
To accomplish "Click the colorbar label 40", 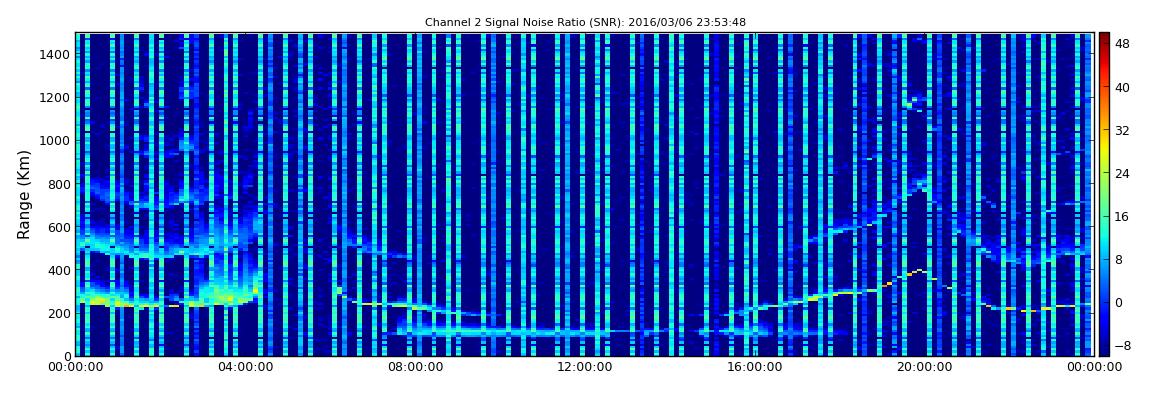I will pos(1122,87).
